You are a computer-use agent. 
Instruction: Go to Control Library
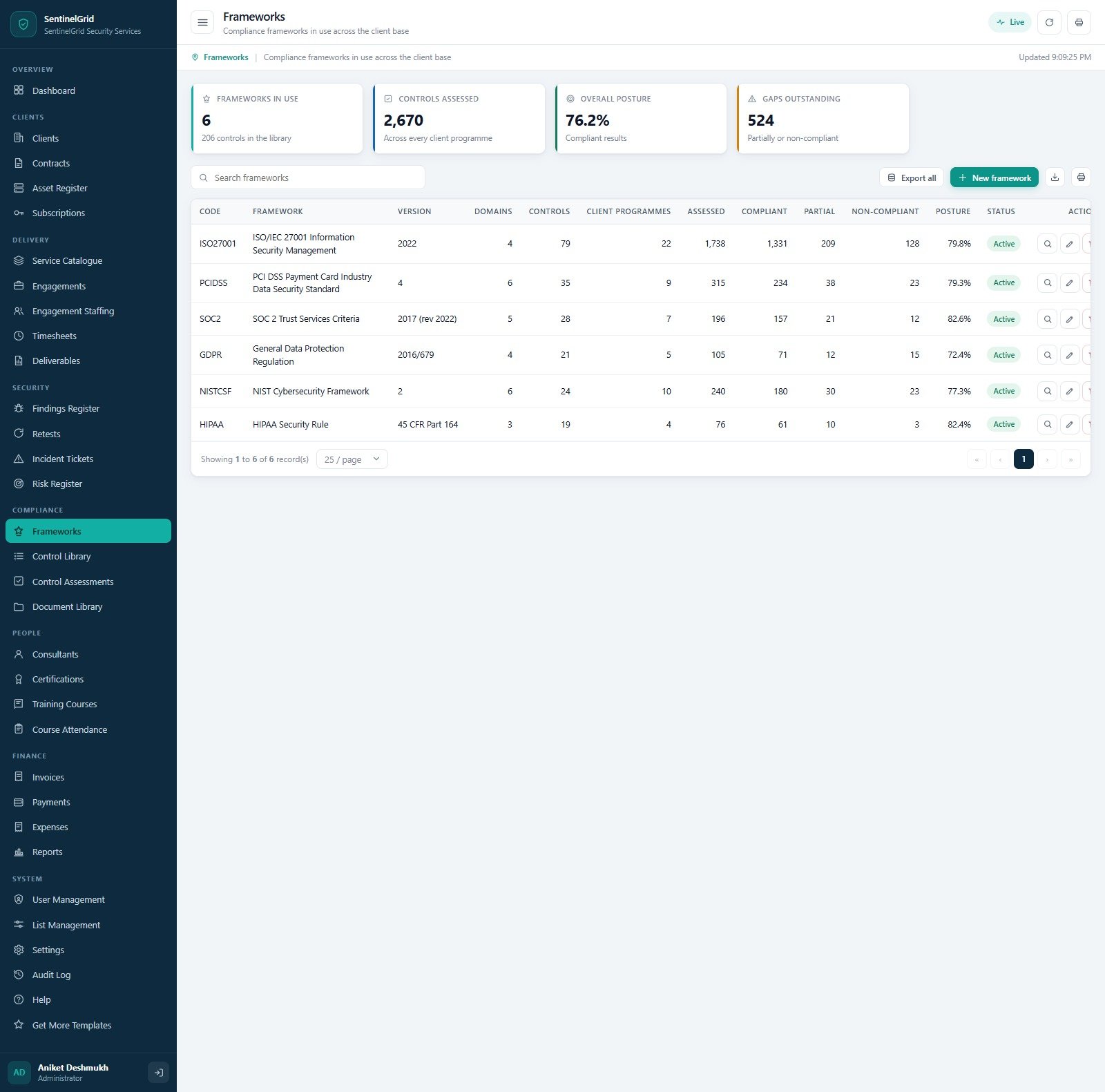pyautogui.click(x=88, y=556)
